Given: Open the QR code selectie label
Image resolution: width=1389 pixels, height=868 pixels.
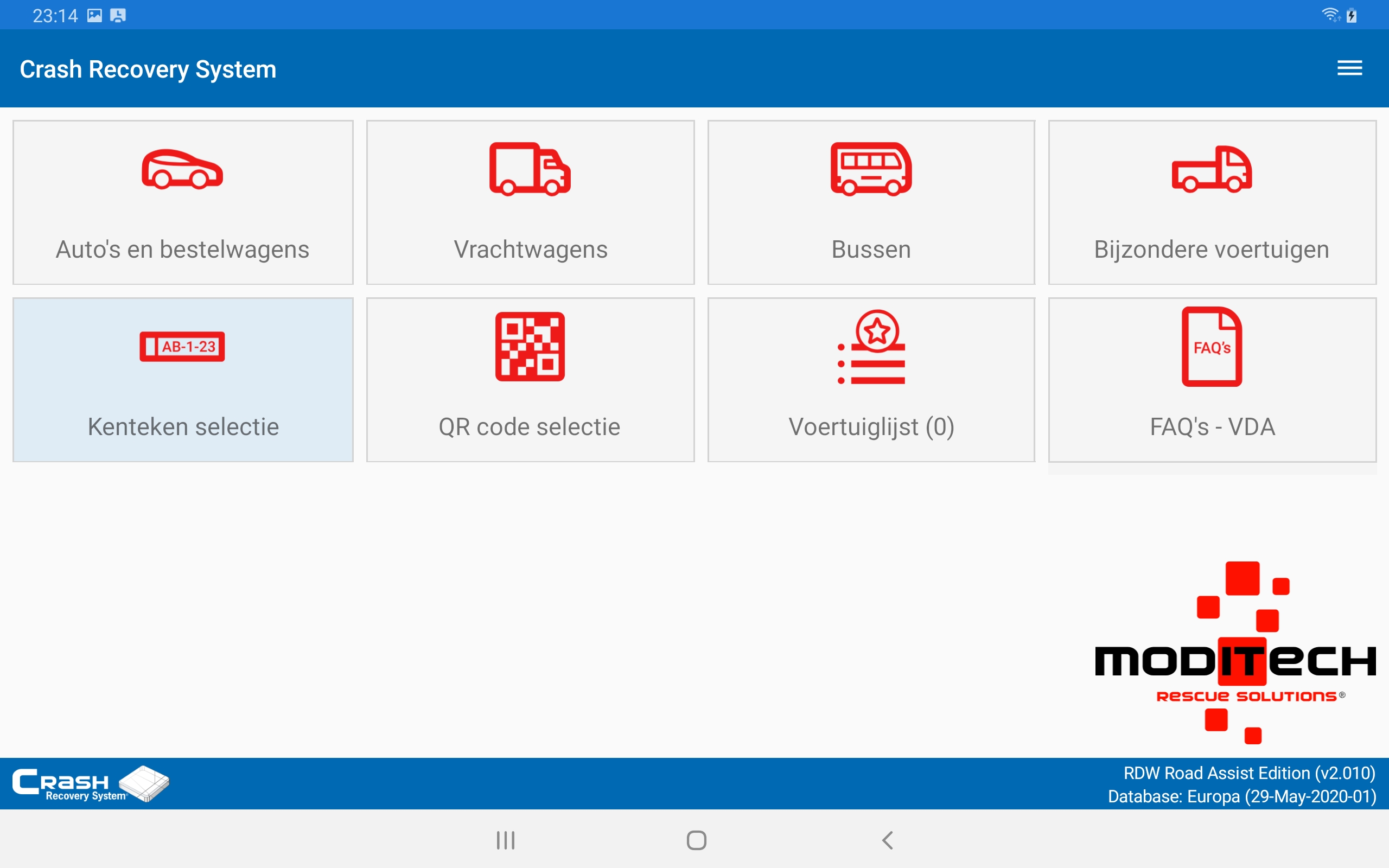Looking at the screenshot, I should pyautogui.click(x=529, y=427).
